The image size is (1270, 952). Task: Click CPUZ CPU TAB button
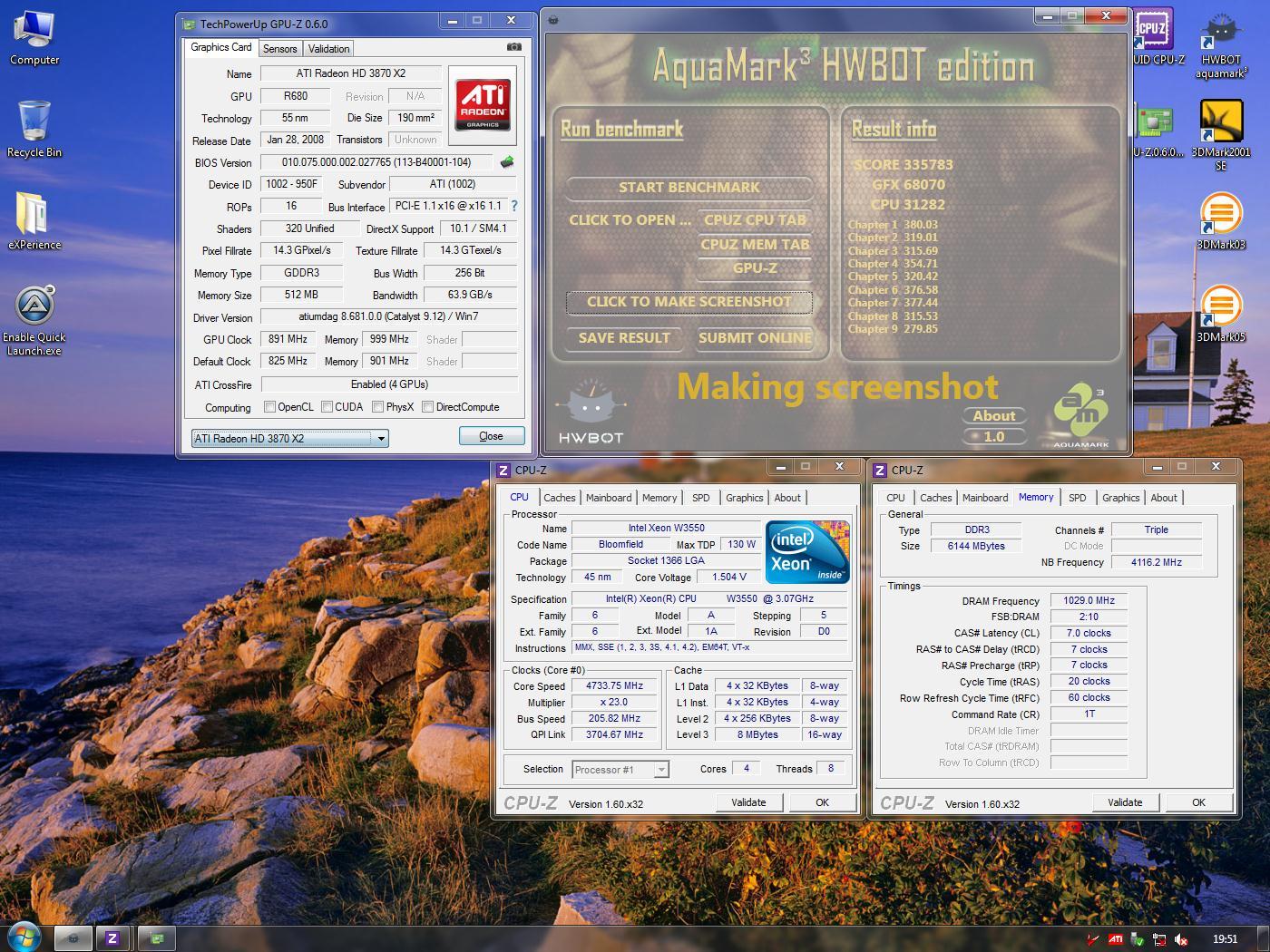(x=755, y=220)
